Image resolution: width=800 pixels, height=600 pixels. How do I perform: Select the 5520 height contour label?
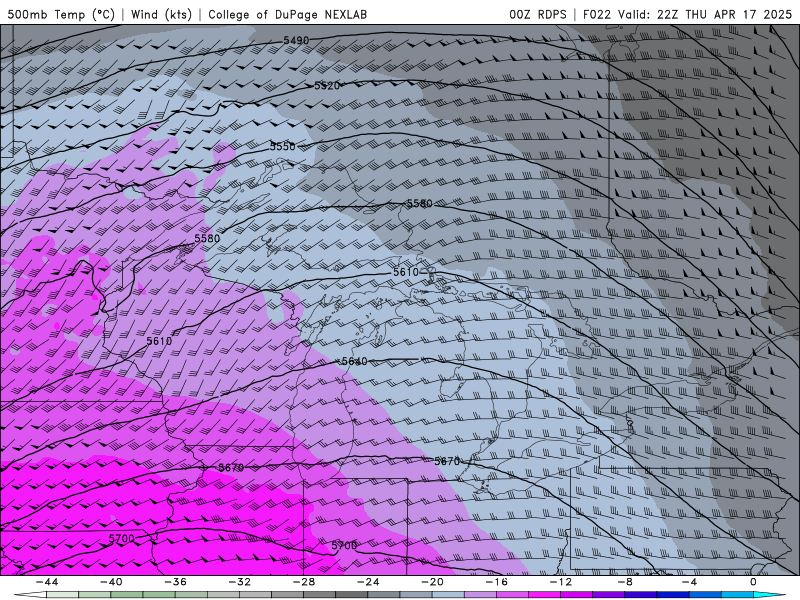coord(327,86)
